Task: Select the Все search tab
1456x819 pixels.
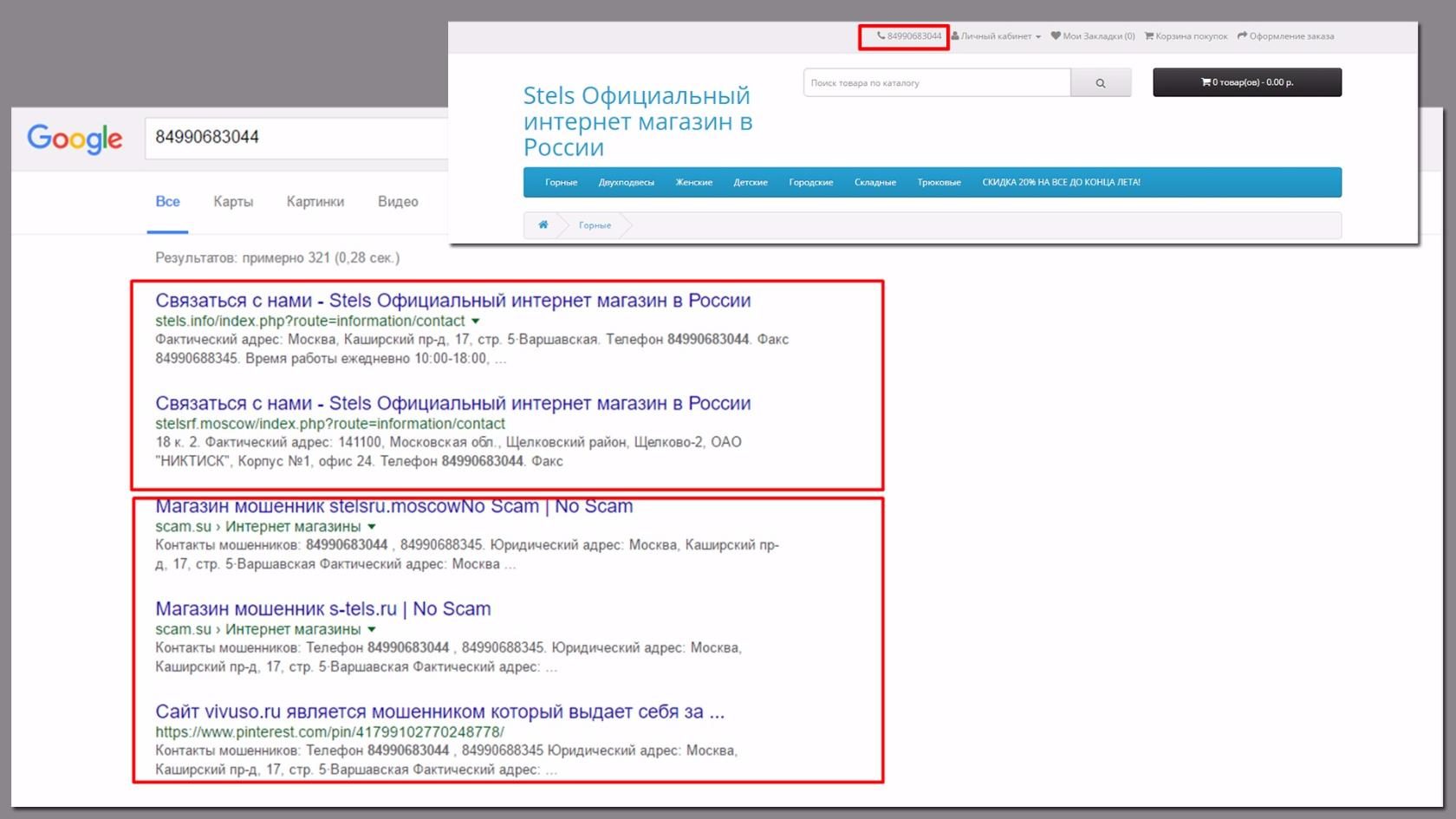Action: [167, 202]
